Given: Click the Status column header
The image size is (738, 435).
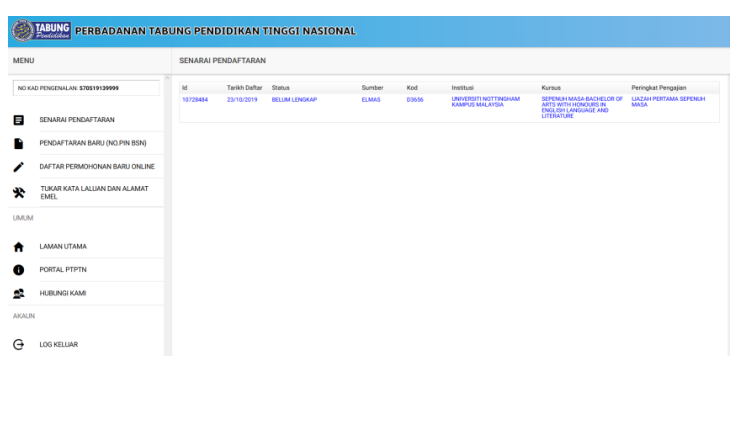Looking at the screenshot, I should pyautogui.click(x=281, y=88).
